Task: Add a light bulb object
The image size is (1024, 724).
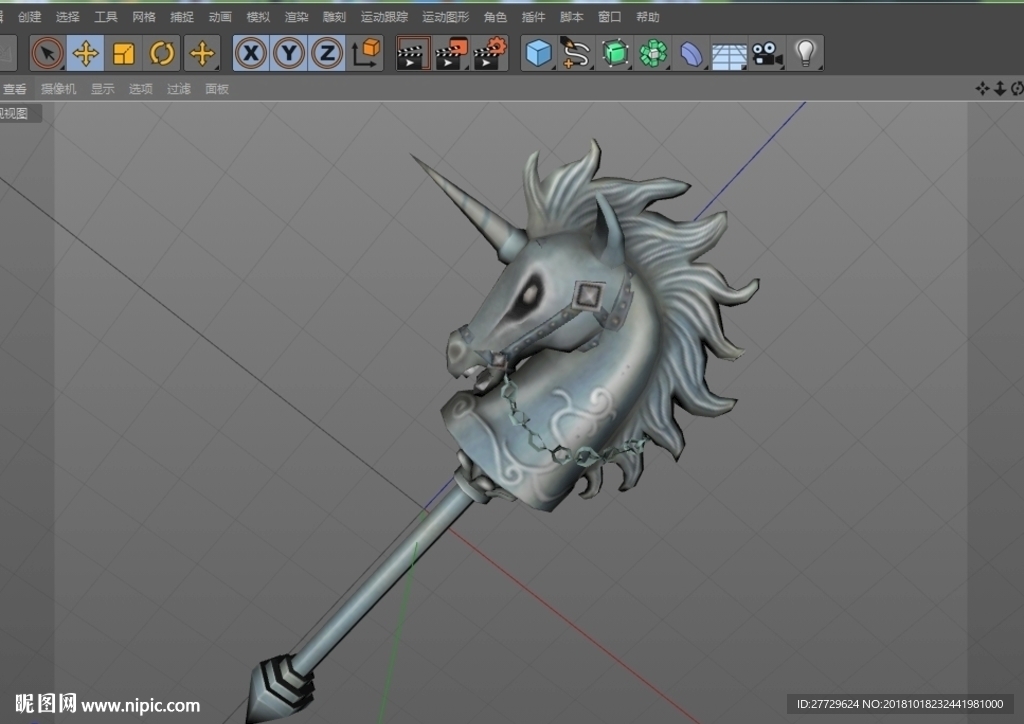Action: click(805, 53)
